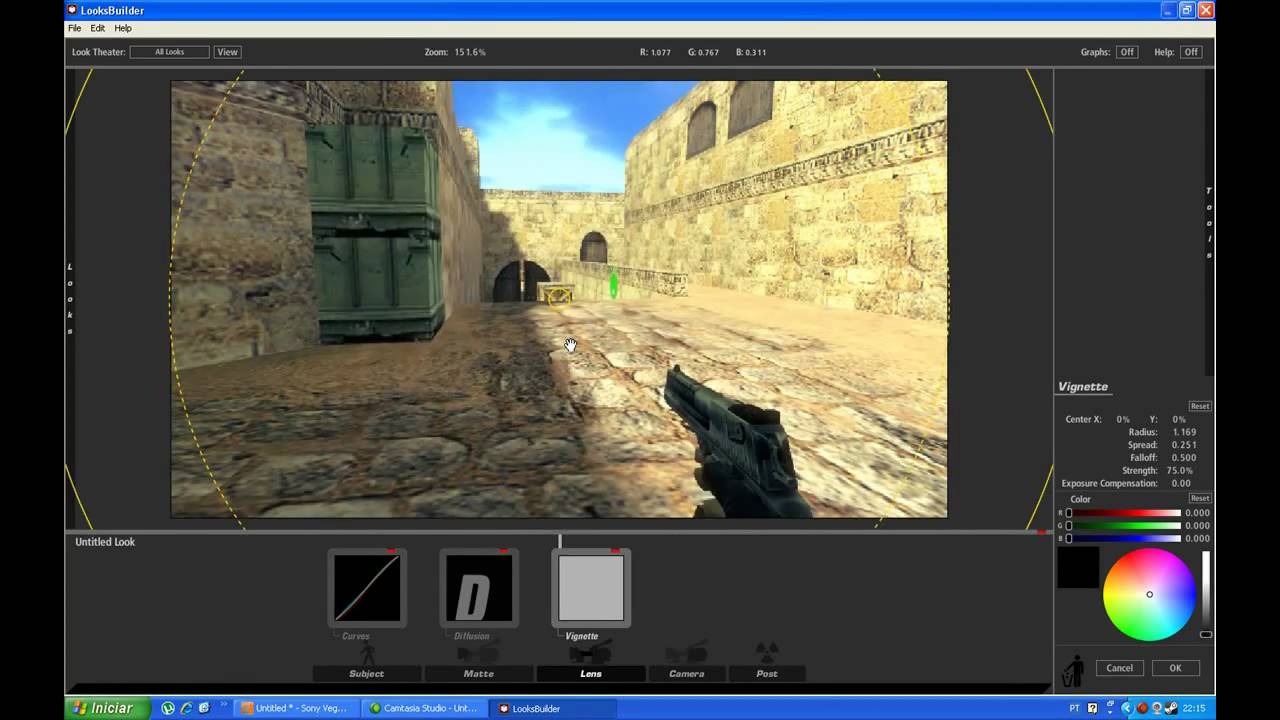Screen dimensions: 1280x720
Task: Expand the quick launch chevron
Action: [x=224, y=706]
